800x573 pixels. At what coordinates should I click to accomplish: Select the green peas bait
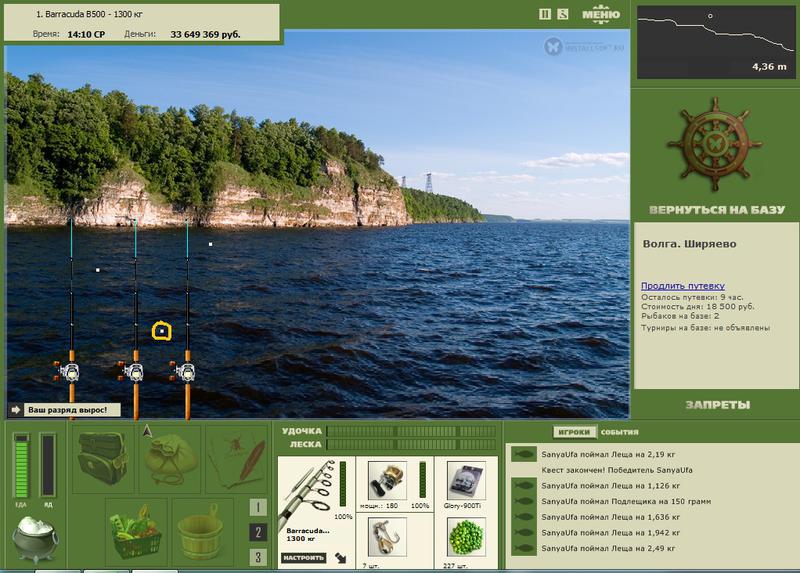[x=466, y=537]
